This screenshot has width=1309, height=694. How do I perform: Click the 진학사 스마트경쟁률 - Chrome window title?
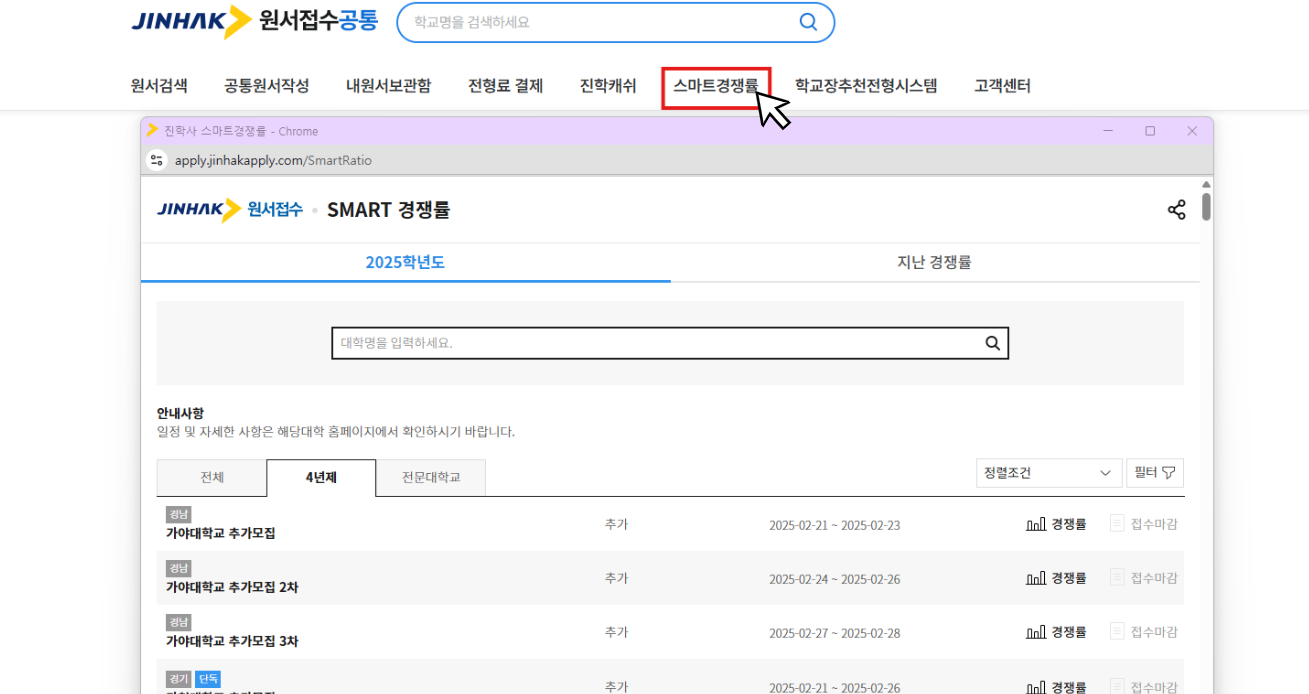click(x=240, y=131)
